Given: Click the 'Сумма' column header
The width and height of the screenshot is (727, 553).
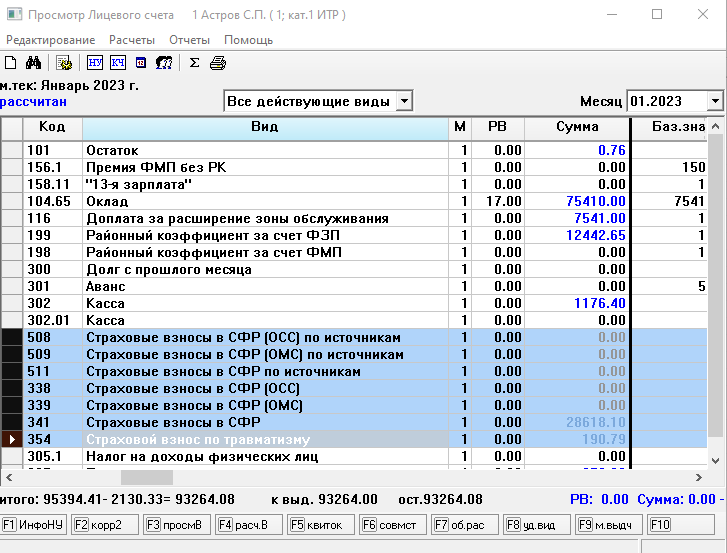Looking at the screenshot, I should point(577,127).
